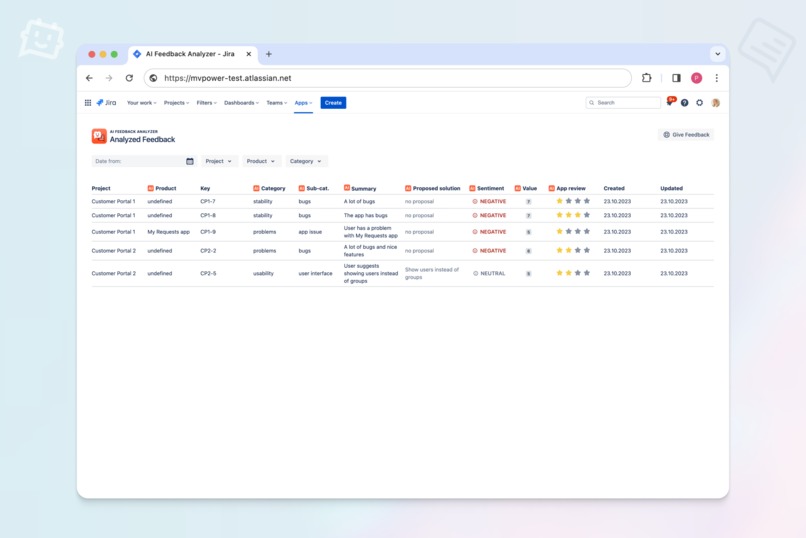Click the Key column header
The width and height of the screenshot is (806, 538).
click(x=205, y=189)
